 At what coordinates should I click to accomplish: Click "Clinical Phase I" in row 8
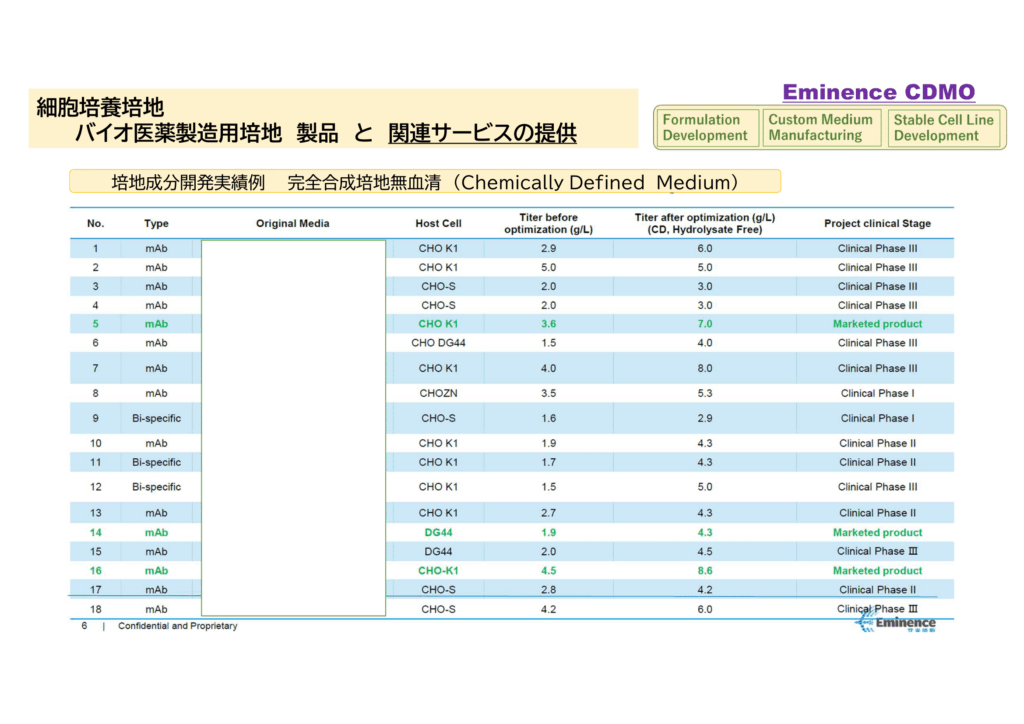[x=877, y=393]
